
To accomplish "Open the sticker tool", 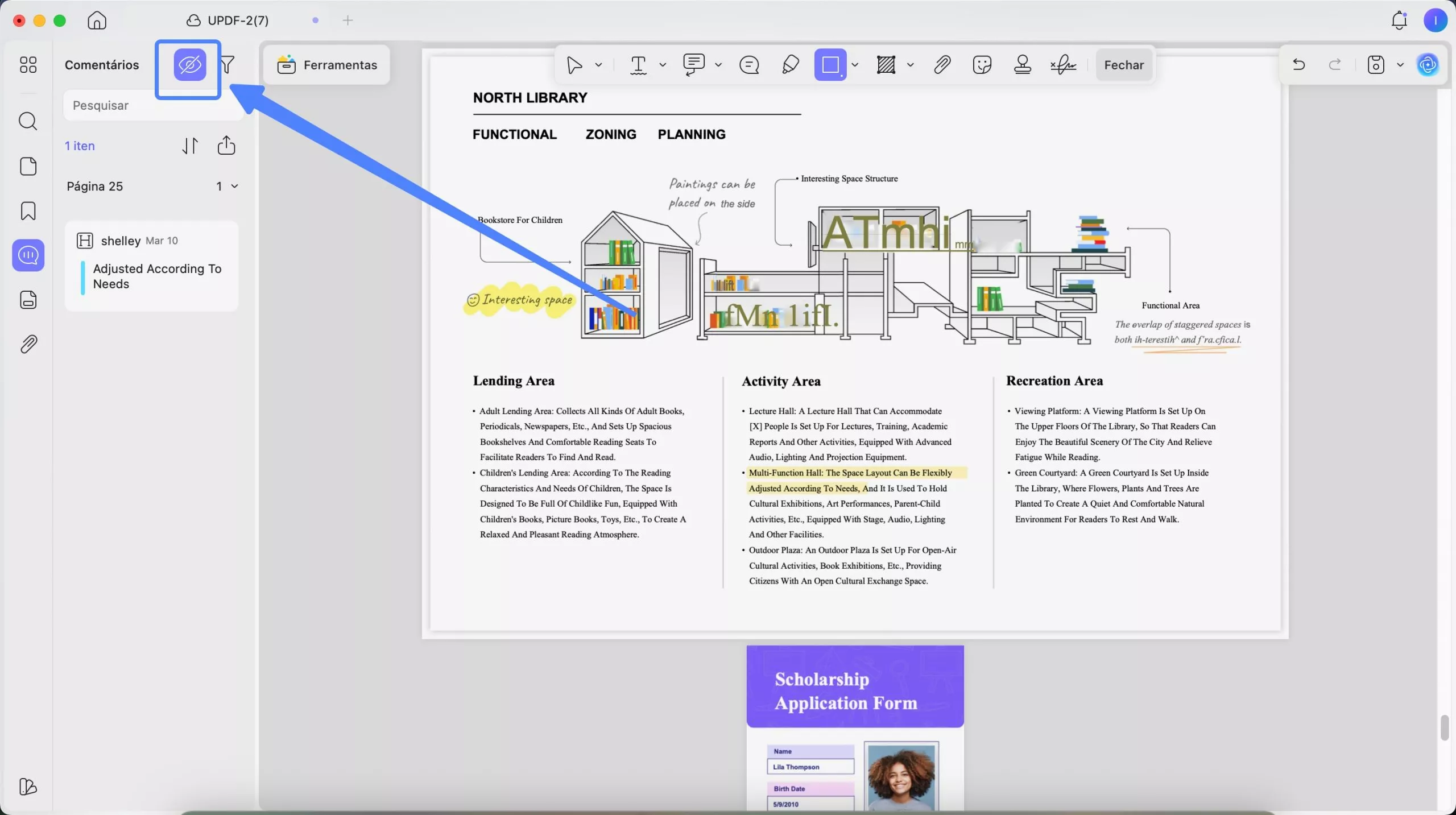I will [x=982, y=65].
